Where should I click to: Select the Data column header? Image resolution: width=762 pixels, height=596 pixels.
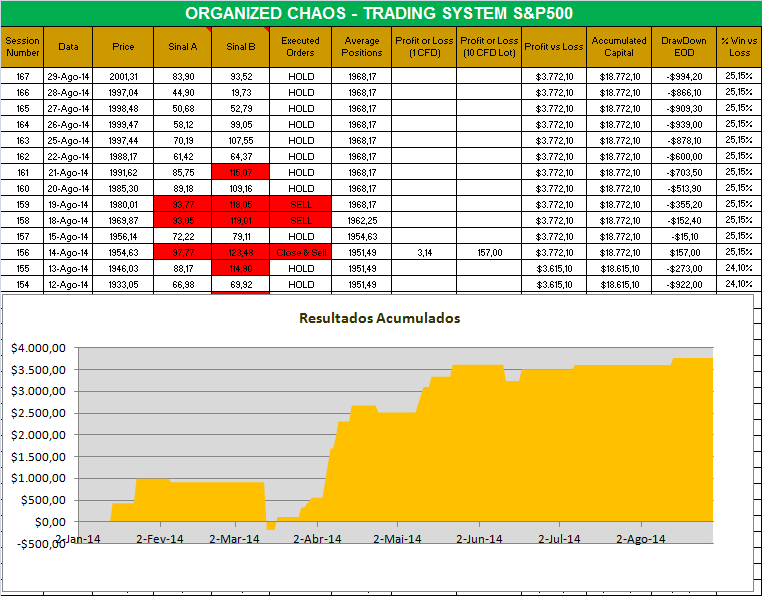tap(68, 47)
